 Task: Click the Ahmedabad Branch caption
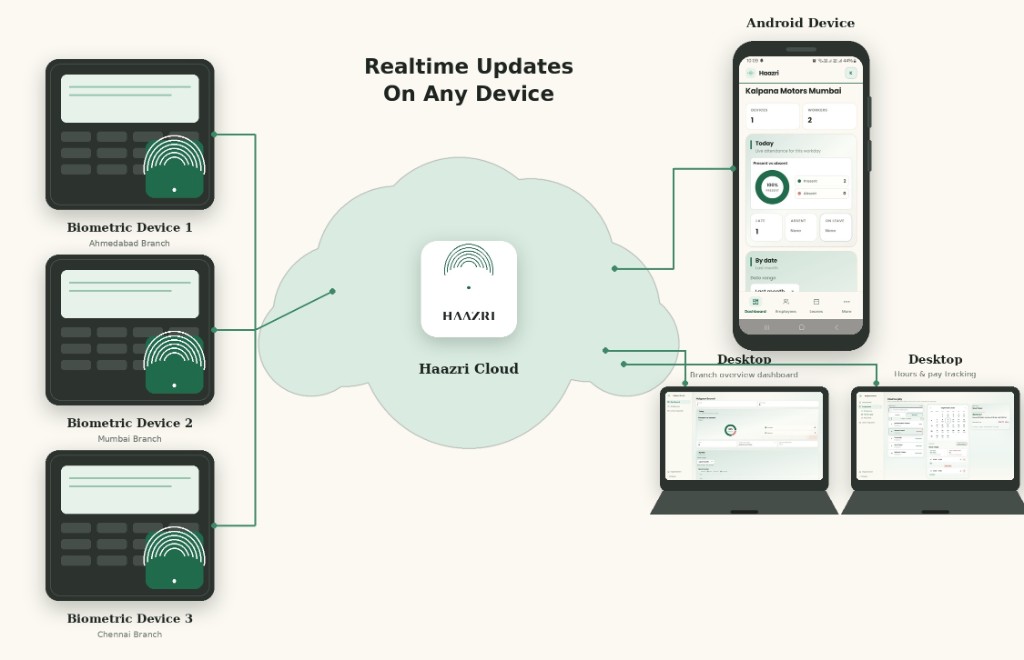click(x=129, y=243)
